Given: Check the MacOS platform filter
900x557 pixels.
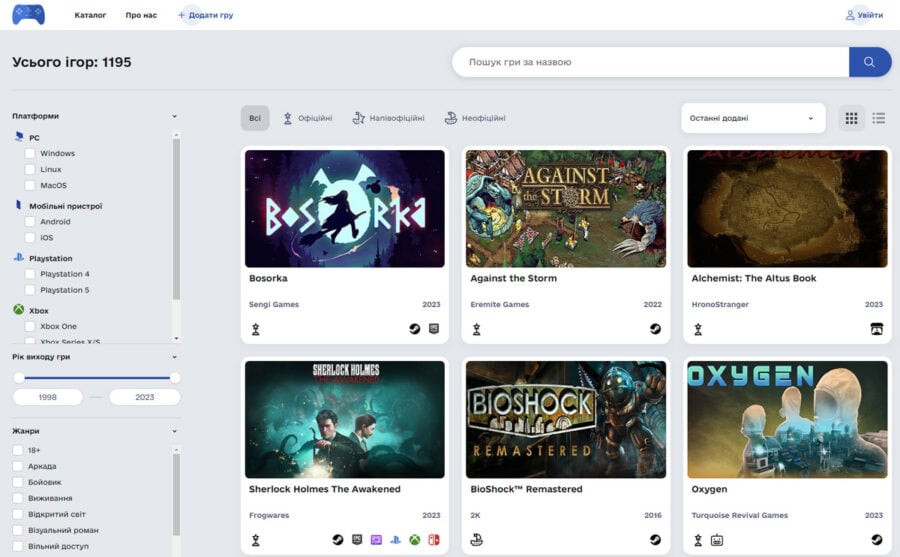Looking at the screenshot, I should click(30, 185).
